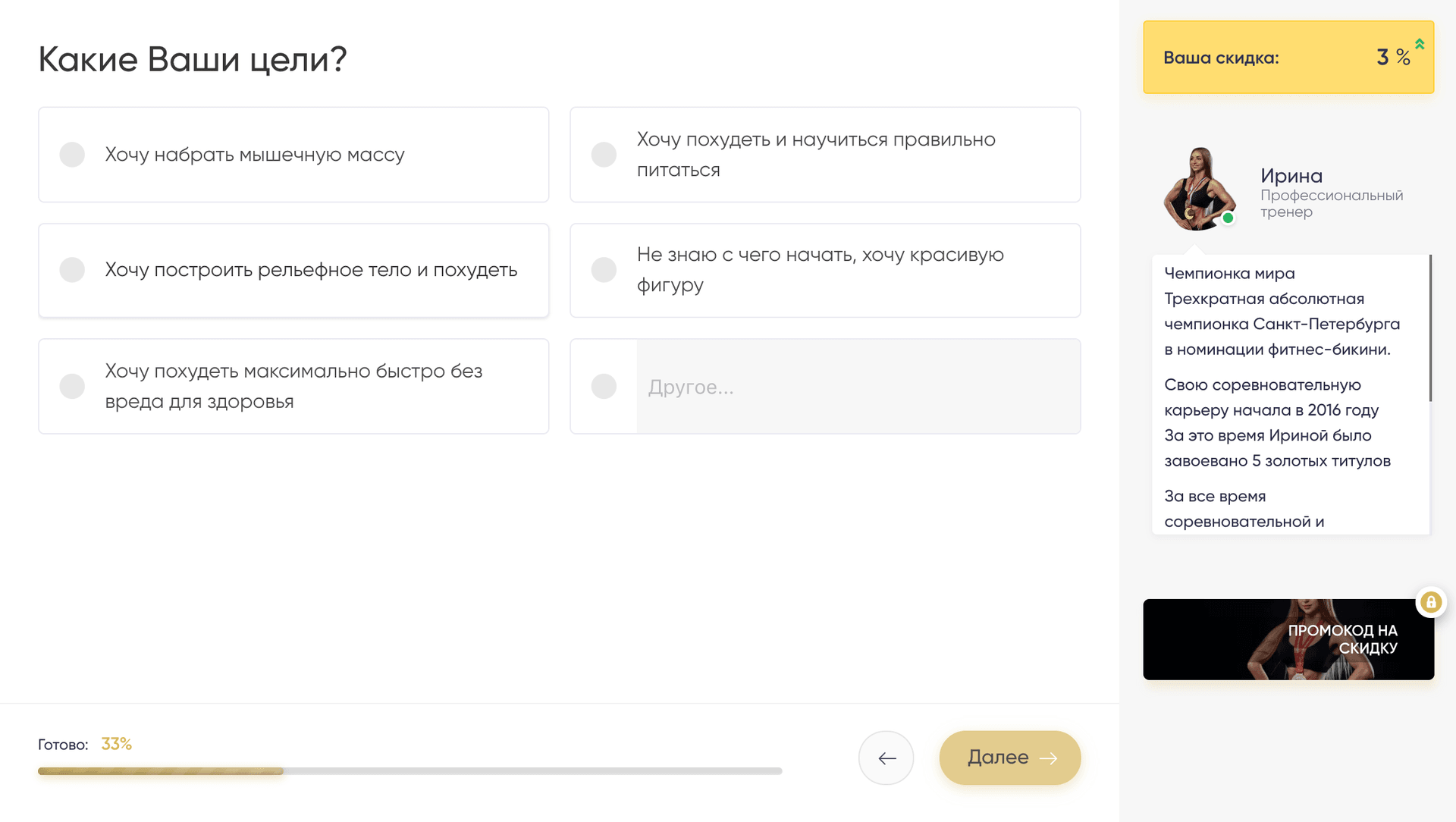Choose 'Хочу построить рельефное тело и похудеть'
1456x822 pixels.
coord(72,270)
